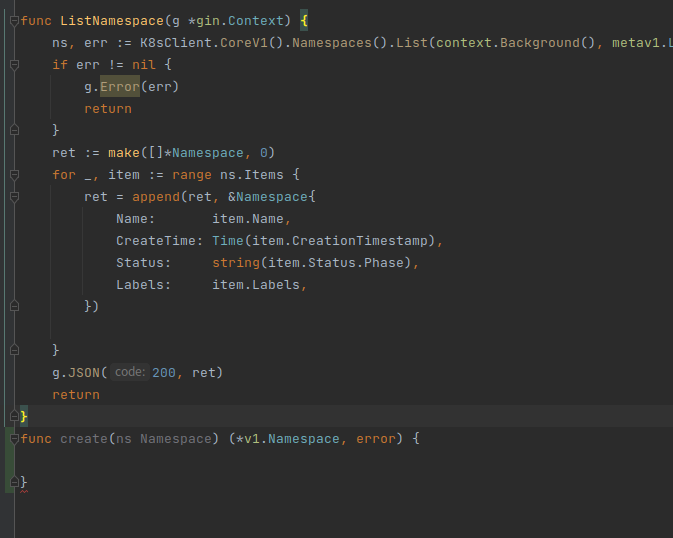Click the 'gin' package in the function parameter
Image resolution: width=673 pixels, height=538 pixels.
tap(208, 21)
